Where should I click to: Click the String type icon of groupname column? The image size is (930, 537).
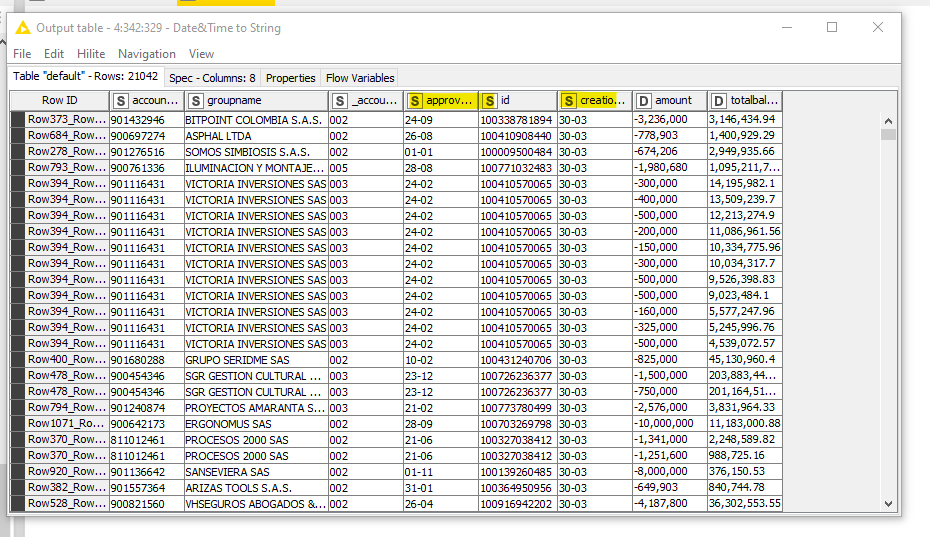click(x=196, y=101)
